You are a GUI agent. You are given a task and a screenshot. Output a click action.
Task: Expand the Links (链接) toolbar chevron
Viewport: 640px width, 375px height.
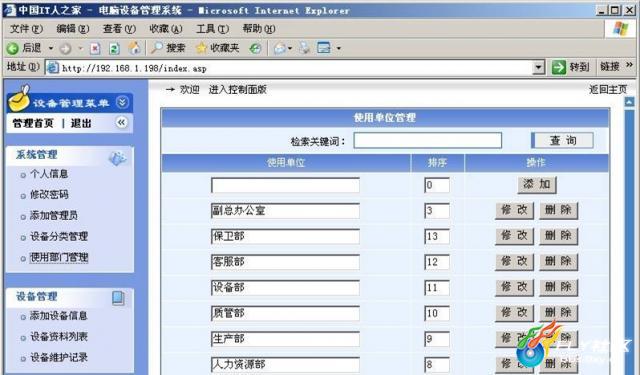[x=629, y=65]
